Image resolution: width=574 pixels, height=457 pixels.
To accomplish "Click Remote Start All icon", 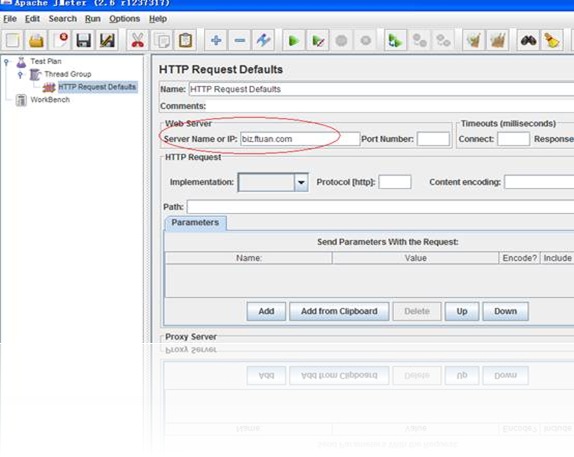I will (395, 40).
